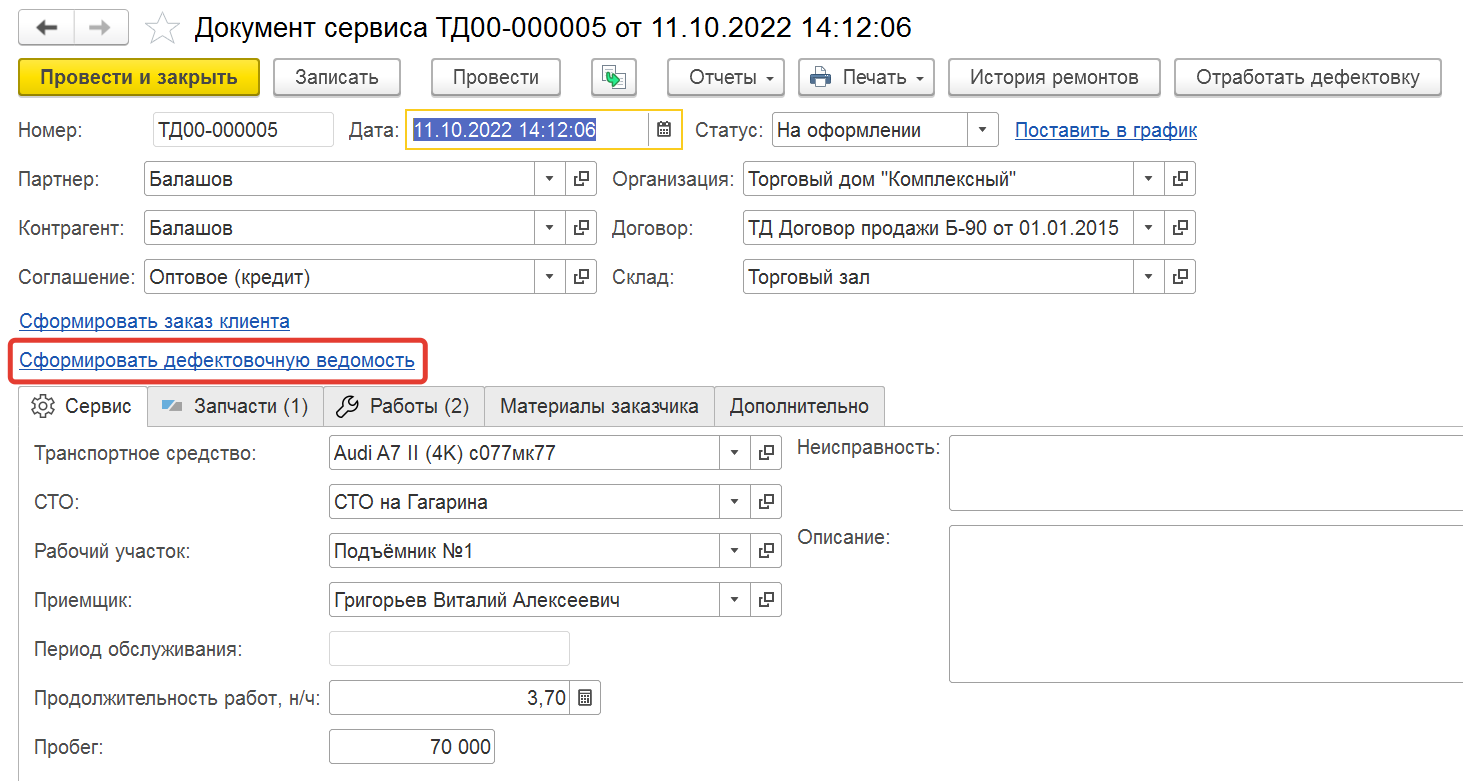Focus the Дата input field
Image resolution: width=1463 pixels, height=781 pixels.
528,129
